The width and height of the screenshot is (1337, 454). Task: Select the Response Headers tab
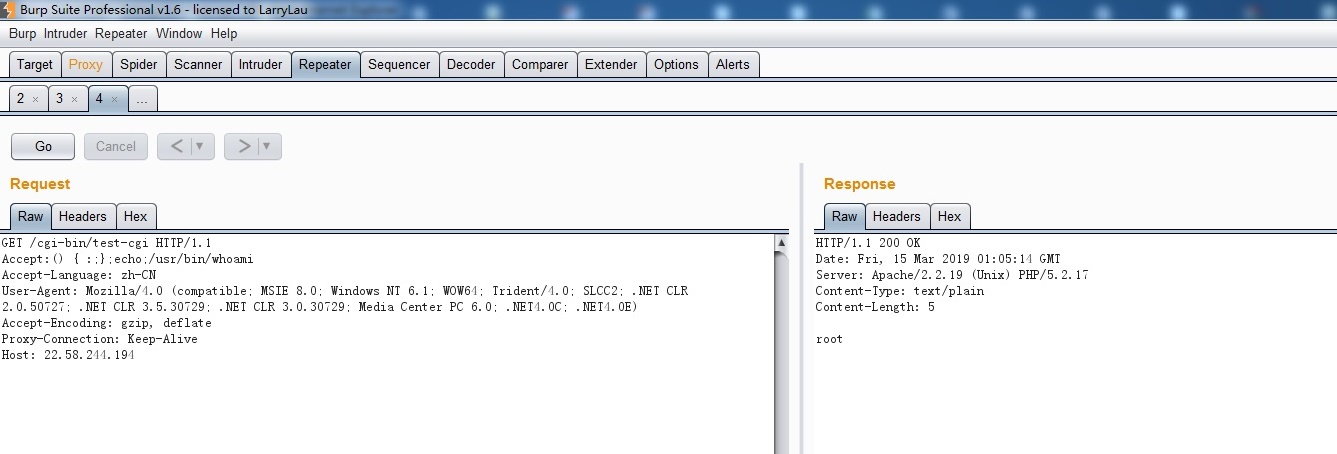point(897,216)
